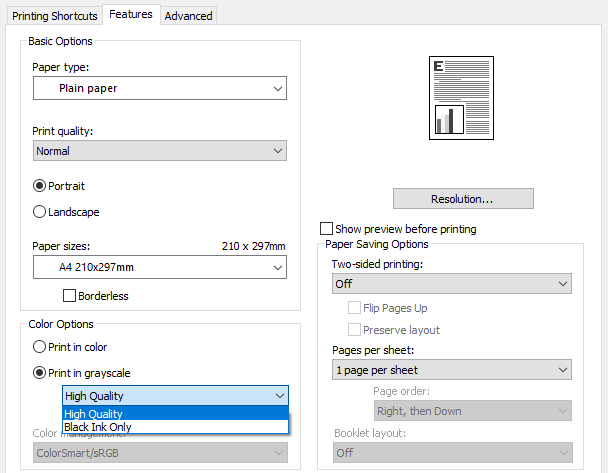Viewport: 608px width, 473px height.
Task: Check Show preview before printing
Action: tap(326, 229)
